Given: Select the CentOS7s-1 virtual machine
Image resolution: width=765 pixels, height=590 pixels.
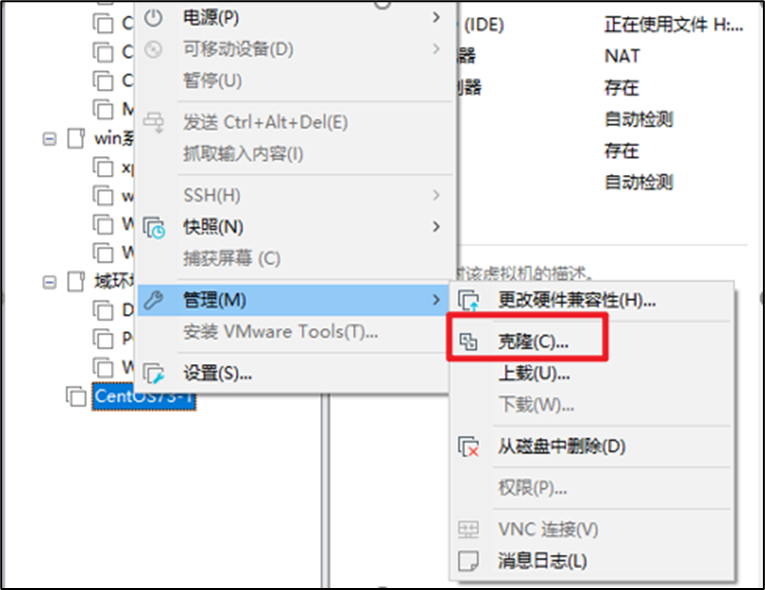Looking at the screenshot, I should [x=144, y=396].
